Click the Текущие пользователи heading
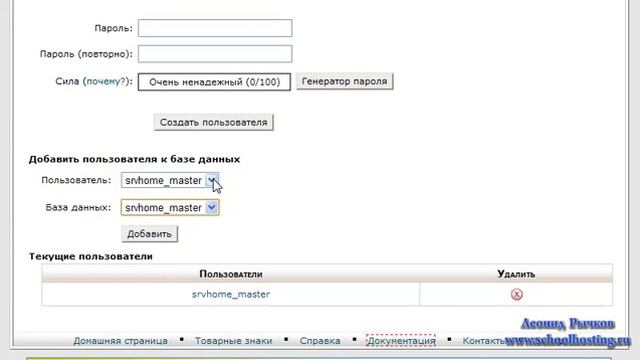This screenshot has width=640, height=360. [91, 256]
